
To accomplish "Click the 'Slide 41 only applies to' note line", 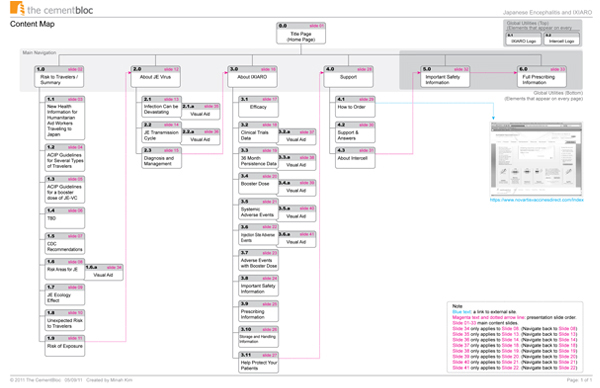I will [x=514, y=368].
